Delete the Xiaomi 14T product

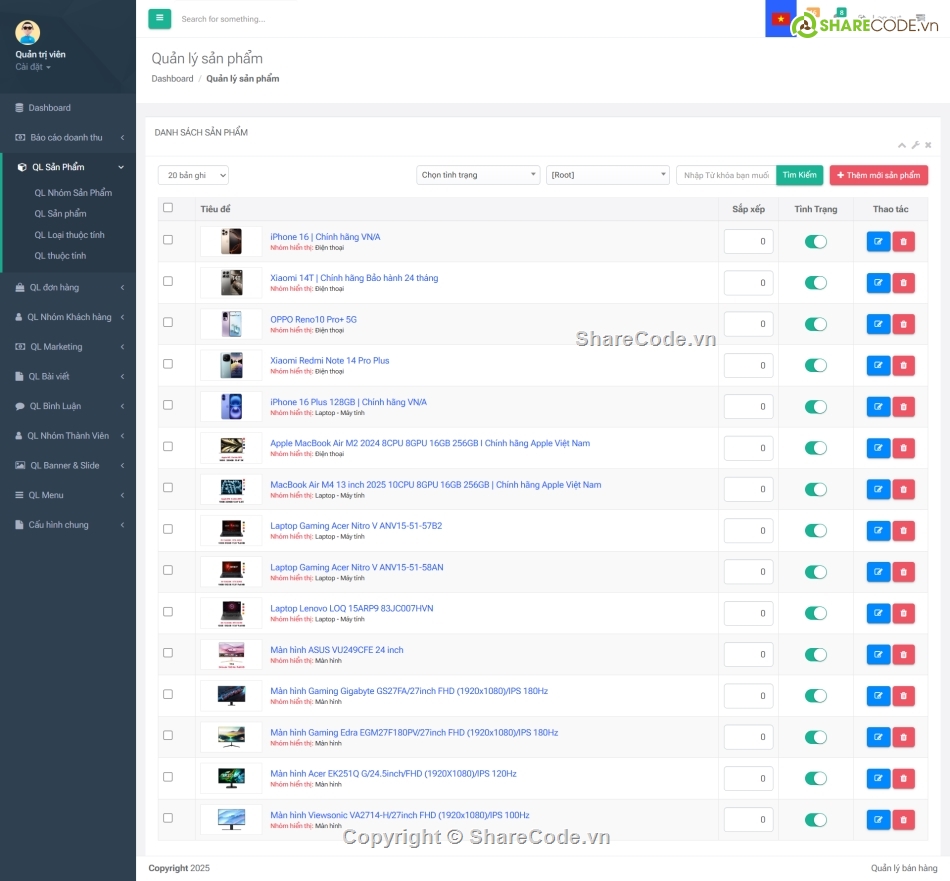pyautogui.click(x=903, y=282)
